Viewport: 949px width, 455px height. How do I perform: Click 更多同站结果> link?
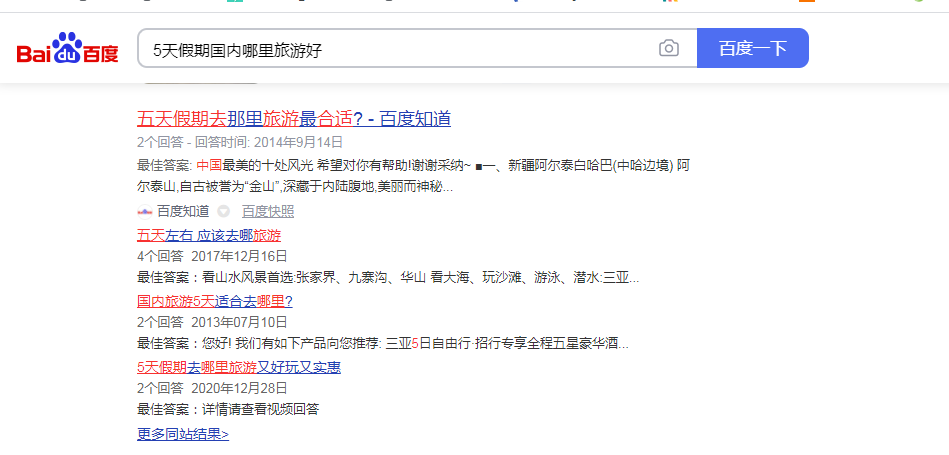183,434
